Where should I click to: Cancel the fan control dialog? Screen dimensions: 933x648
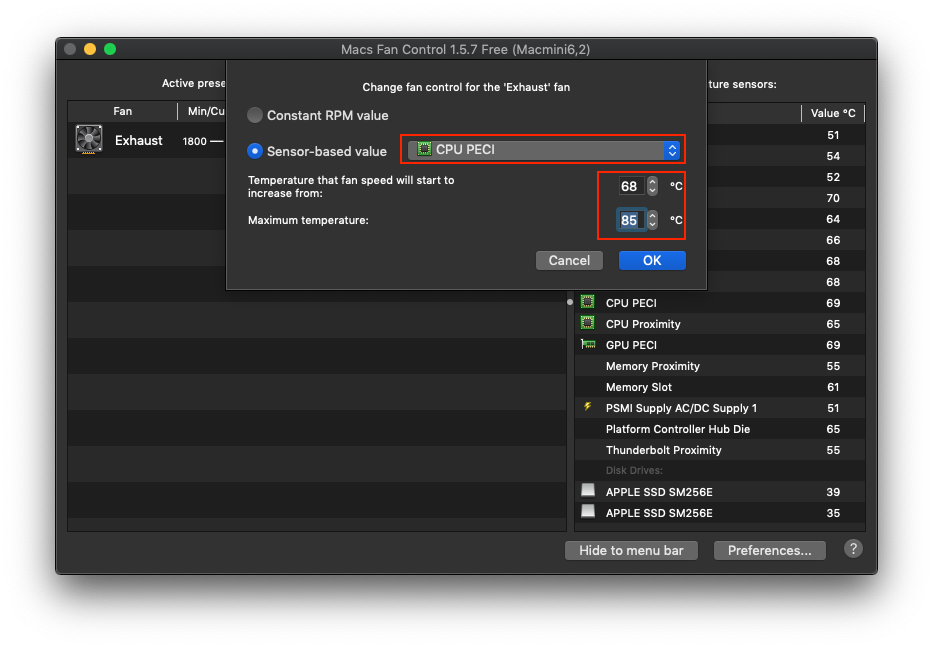pos(569,260)
